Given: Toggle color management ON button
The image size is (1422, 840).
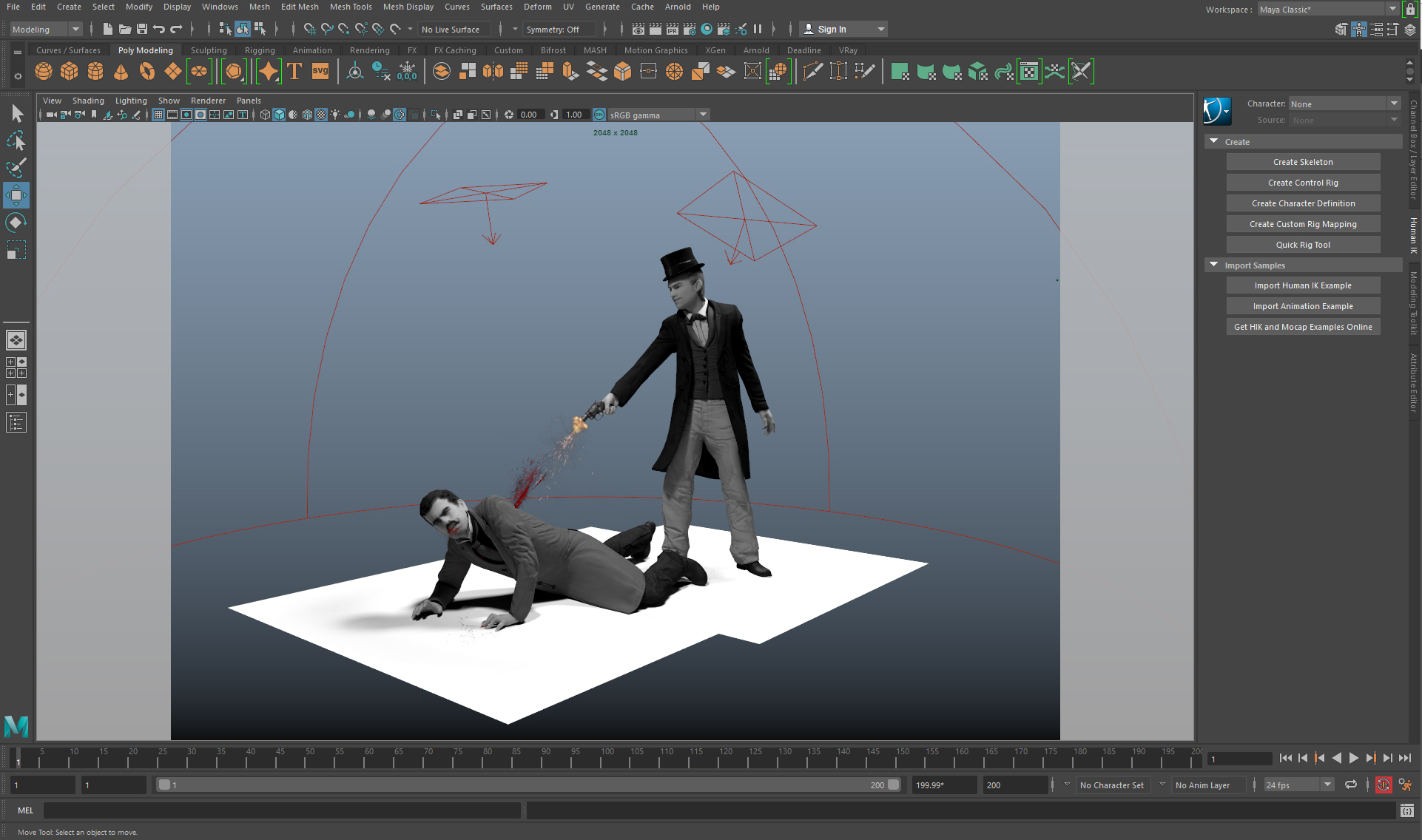Looking at the screenshot, I should (x=599, y=115).
